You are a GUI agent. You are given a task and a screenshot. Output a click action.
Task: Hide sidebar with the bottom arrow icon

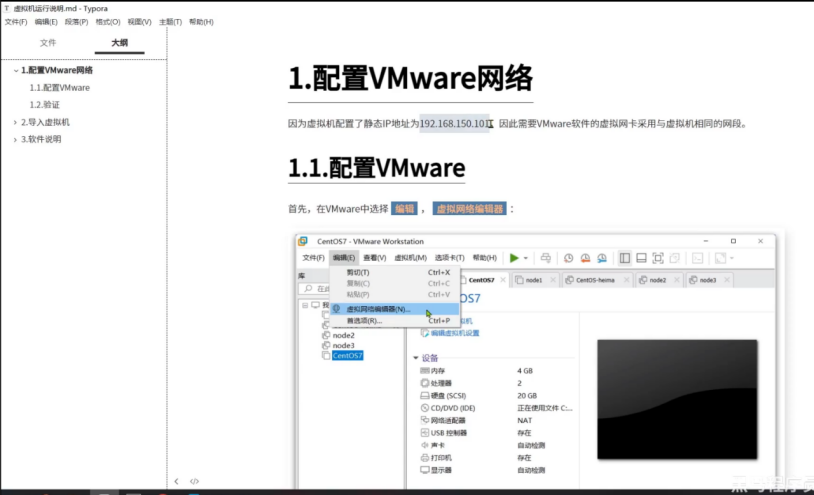[x=177, y=481]
